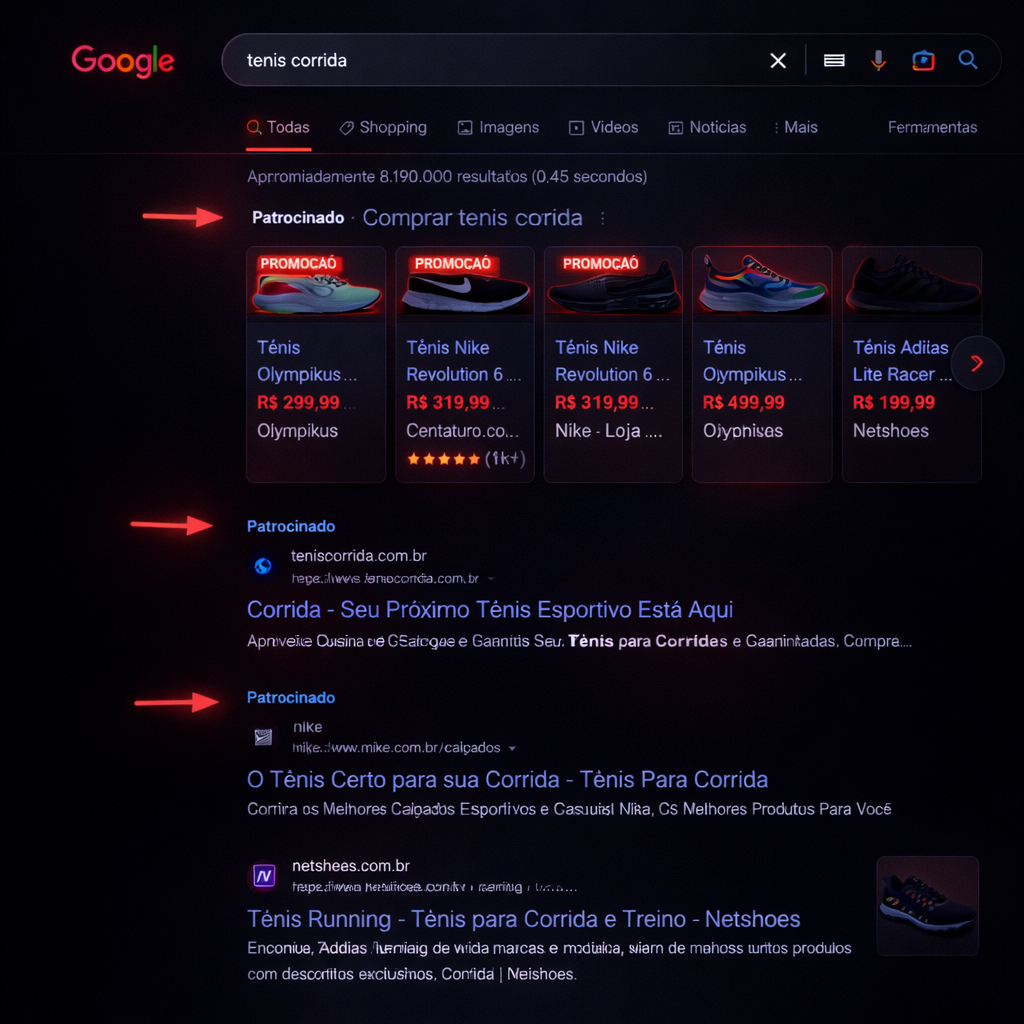Advance shopping carousel with the right arrow
The height and width of the screenshot is (1024, 1024).
point(977,363)
